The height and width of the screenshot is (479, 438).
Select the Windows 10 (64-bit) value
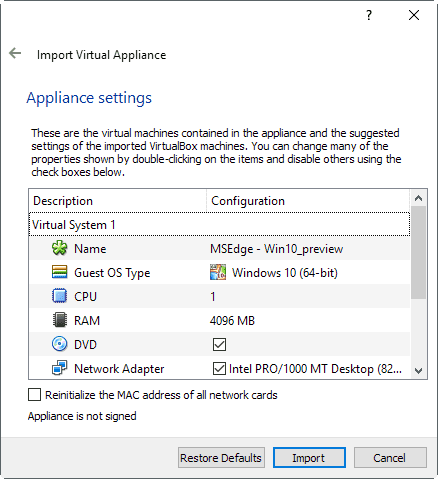285,273
